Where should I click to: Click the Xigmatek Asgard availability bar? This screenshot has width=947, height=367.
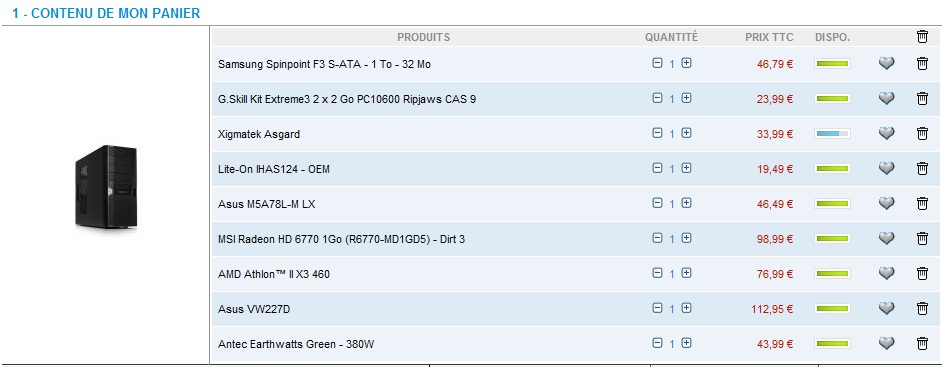pos(832,133)
